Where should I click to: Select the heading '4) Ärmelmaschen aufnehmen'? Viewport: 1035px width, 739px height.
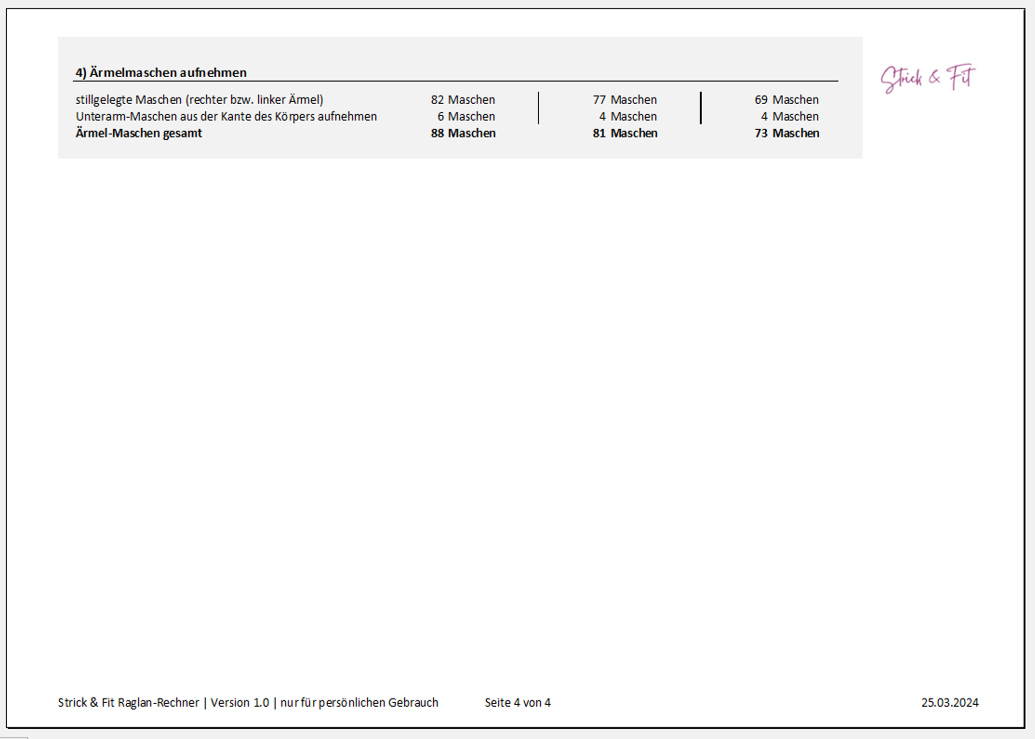click(x=161, y=72)
